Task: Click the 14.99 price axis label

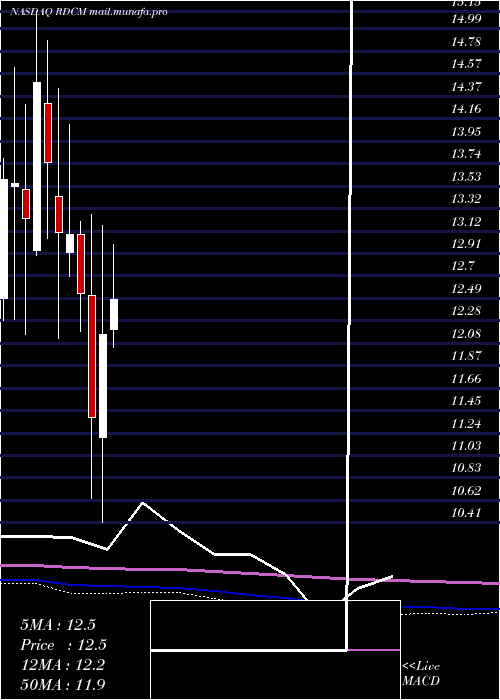Action: point(466,19)
